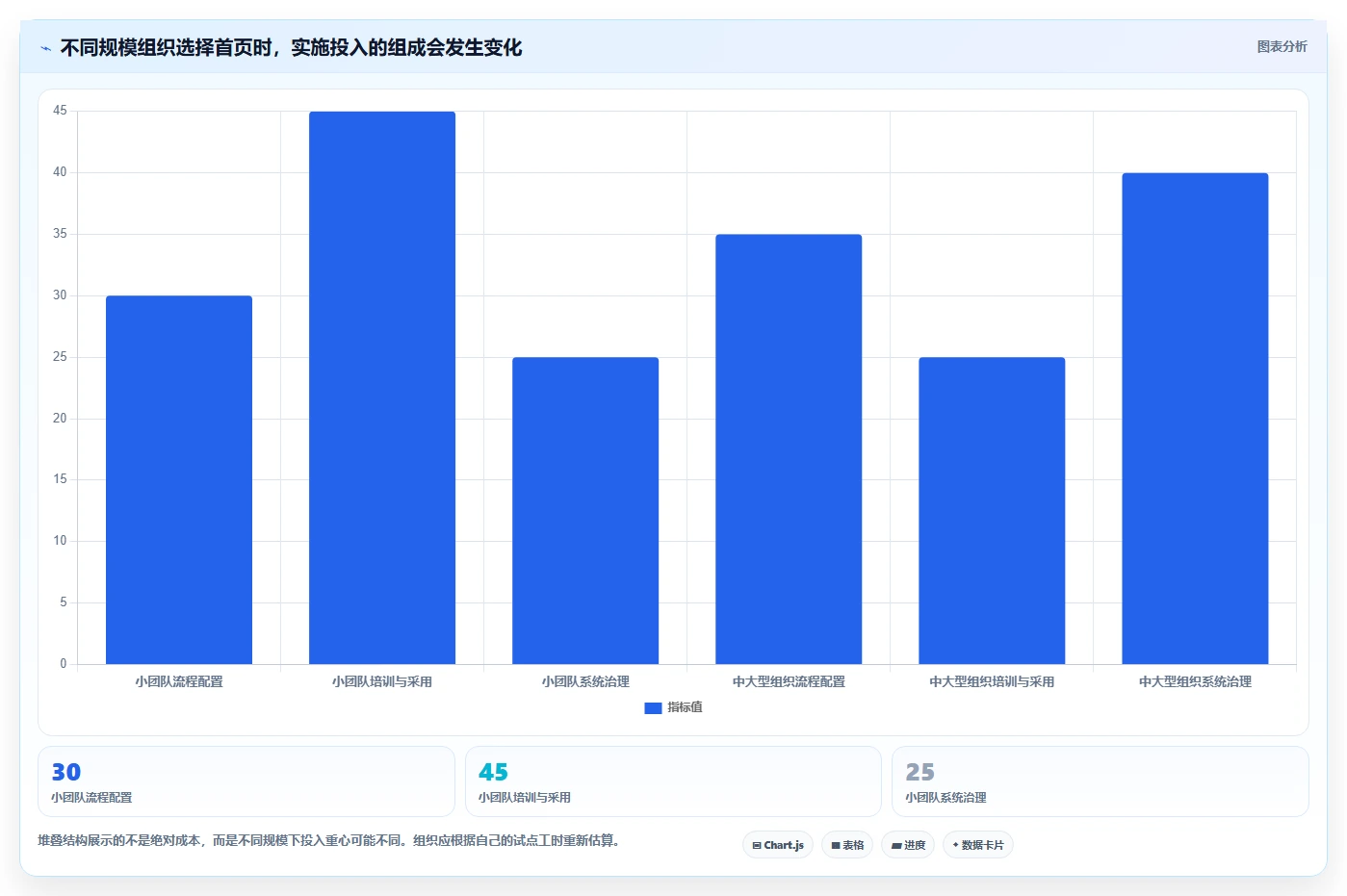This screenshot has height=896, width=1347.
Task: Click x-axis label 小团队系统治理
Action: (585, 681)
